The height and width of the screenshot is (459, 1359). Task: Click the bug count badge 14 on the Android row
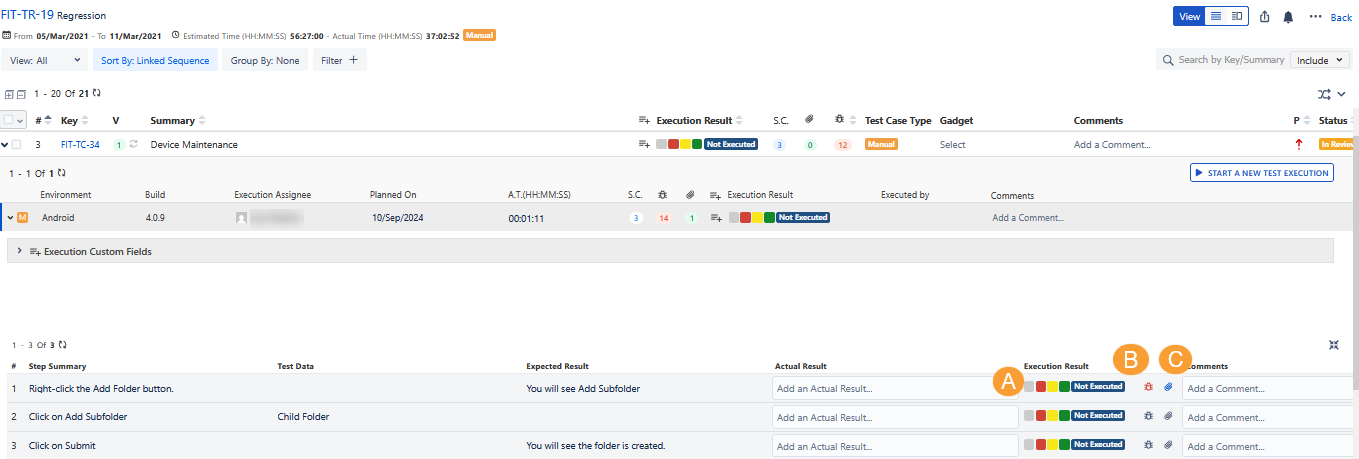663,217
